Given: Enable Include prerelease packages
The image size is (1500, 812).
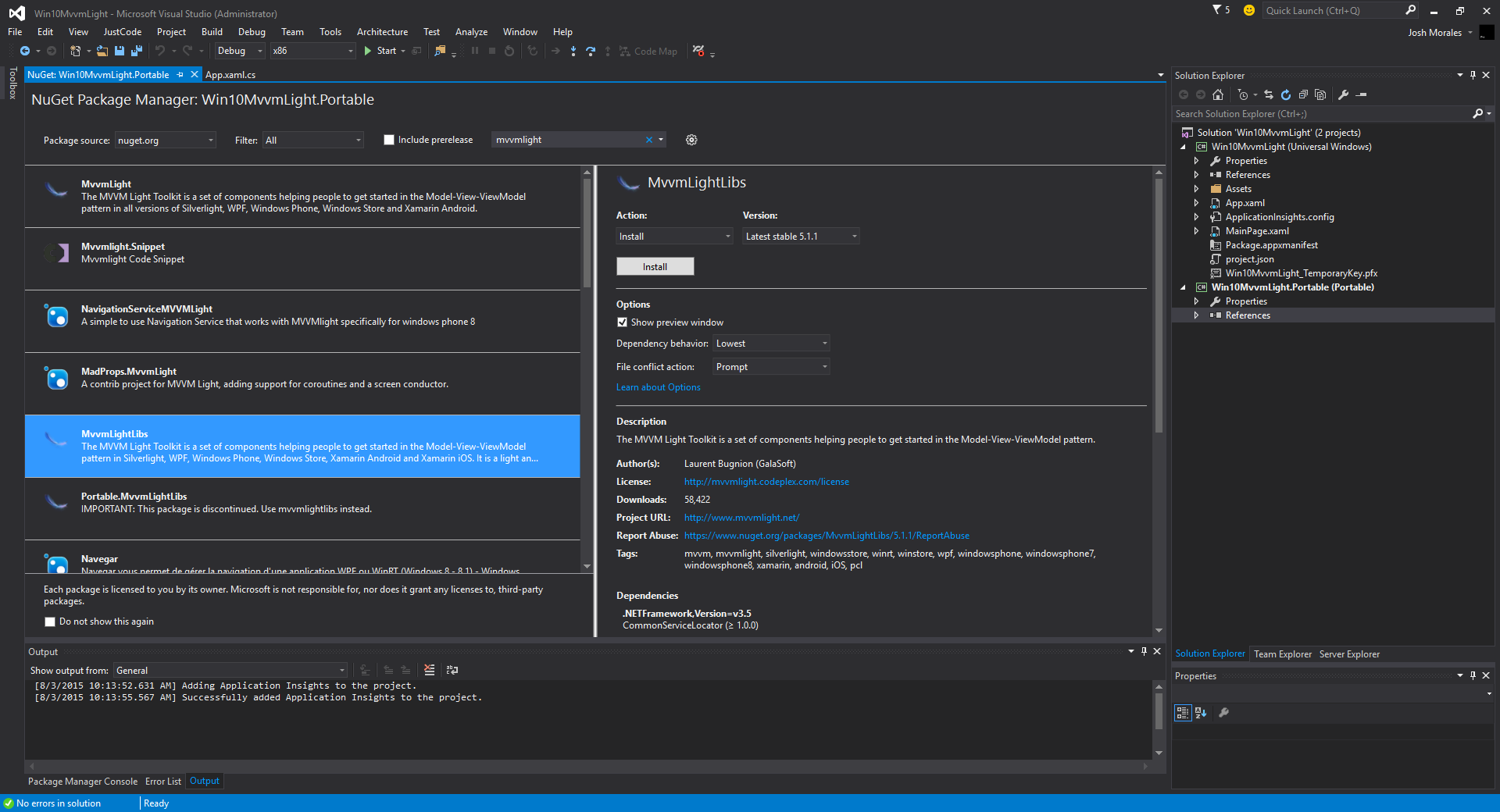Looking at the screenshot, I should [389, 140].
